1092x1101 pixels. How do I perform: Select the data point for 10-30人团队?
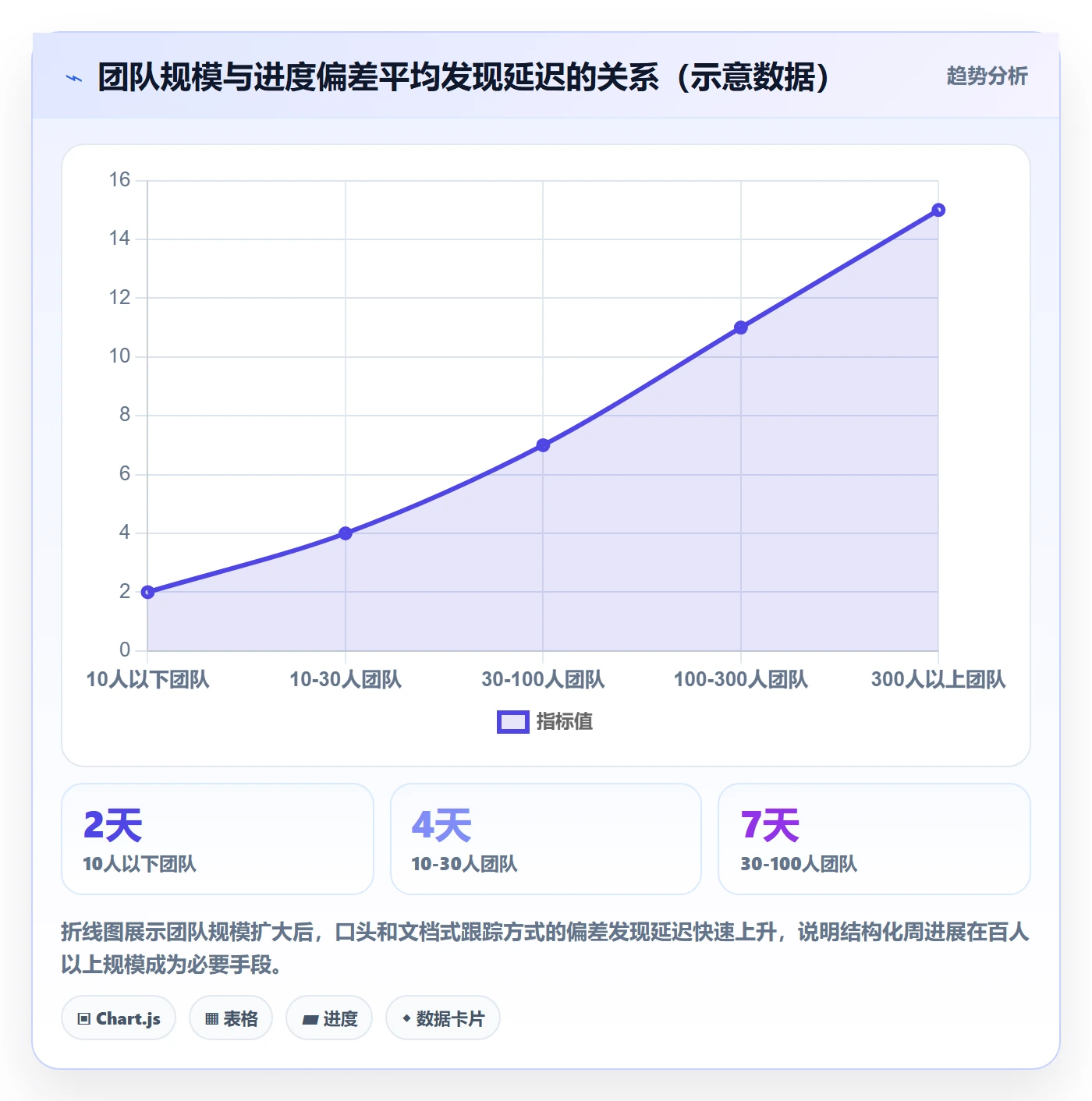click(346, 533)
